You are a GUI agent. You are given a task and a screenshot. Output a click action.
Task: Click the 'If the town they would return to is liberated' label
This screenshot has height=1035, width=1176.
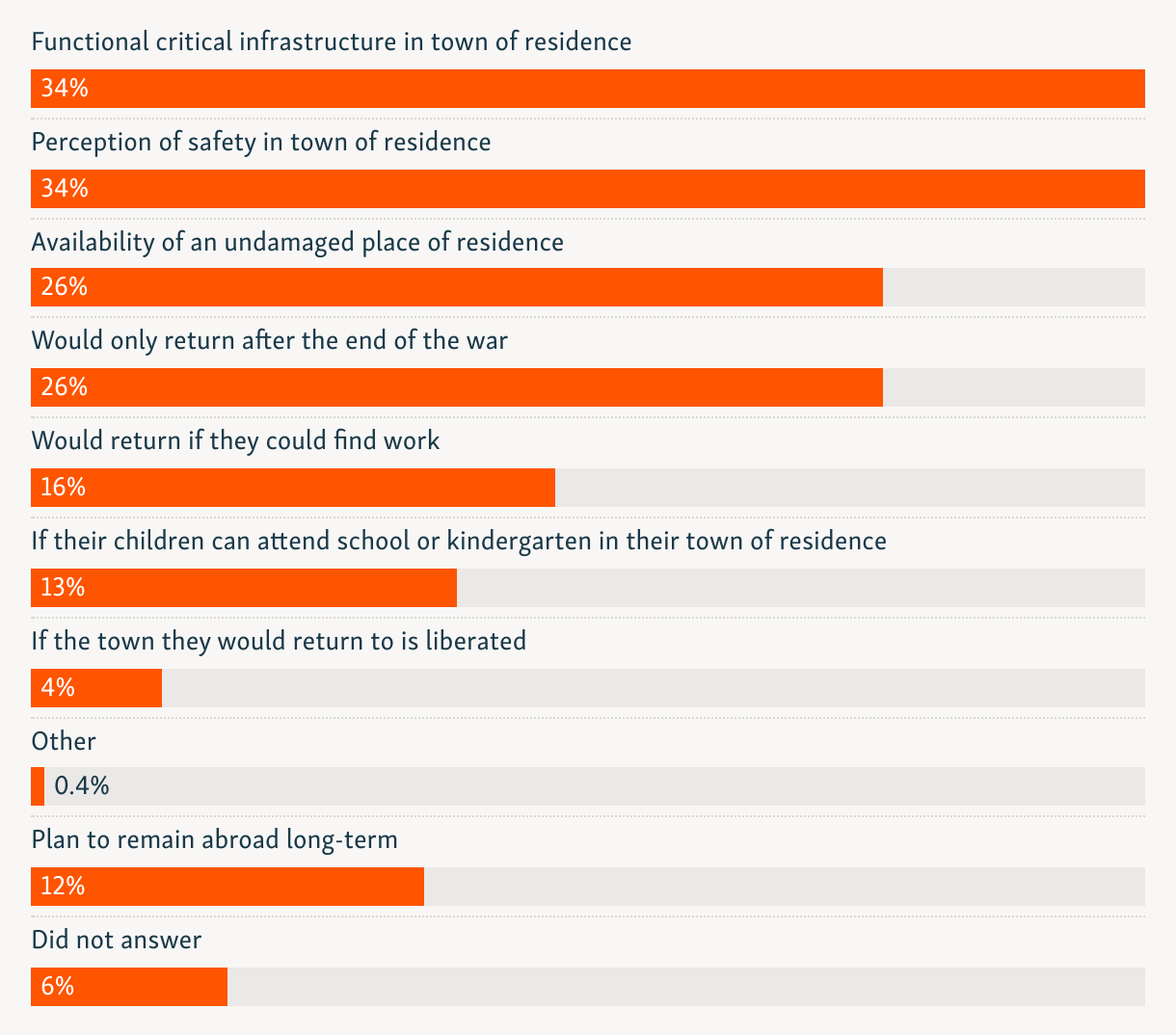[279, 641]
